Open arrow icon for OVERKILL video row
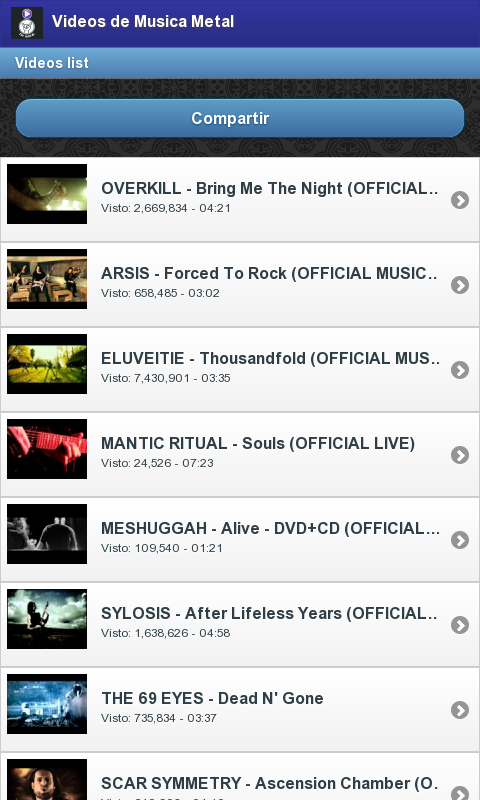This screenshot has height=800, width=480. coord(460,200)
